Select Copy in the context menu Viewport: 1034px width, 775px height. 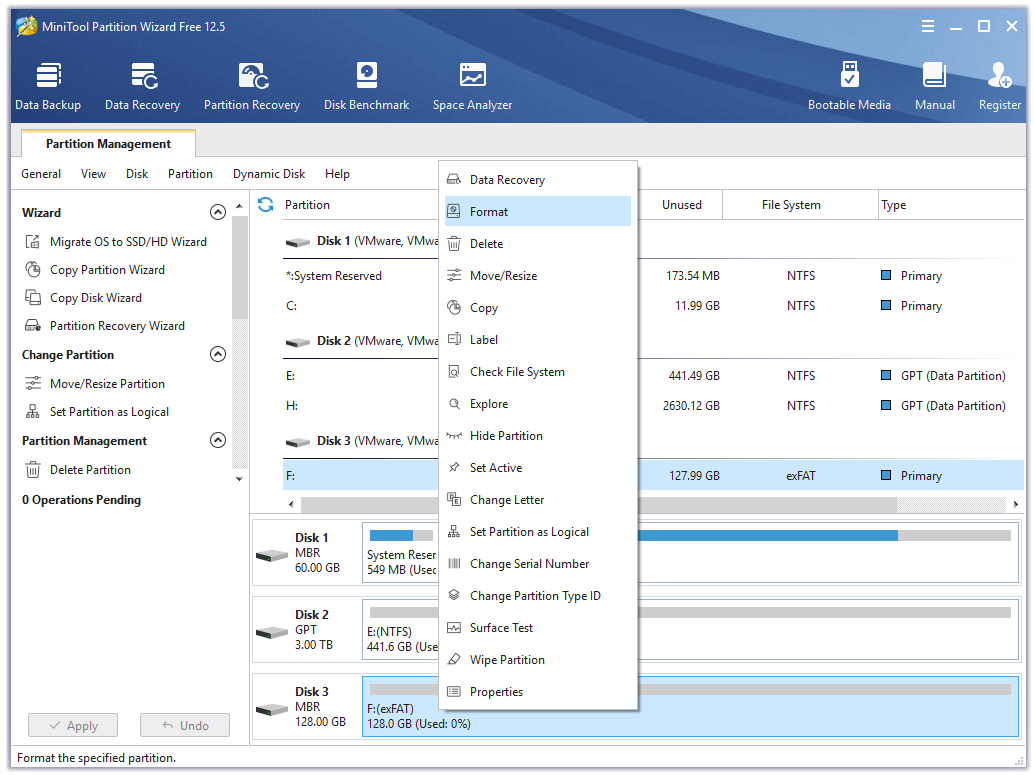pyautogui.click(x=538, y=307)
